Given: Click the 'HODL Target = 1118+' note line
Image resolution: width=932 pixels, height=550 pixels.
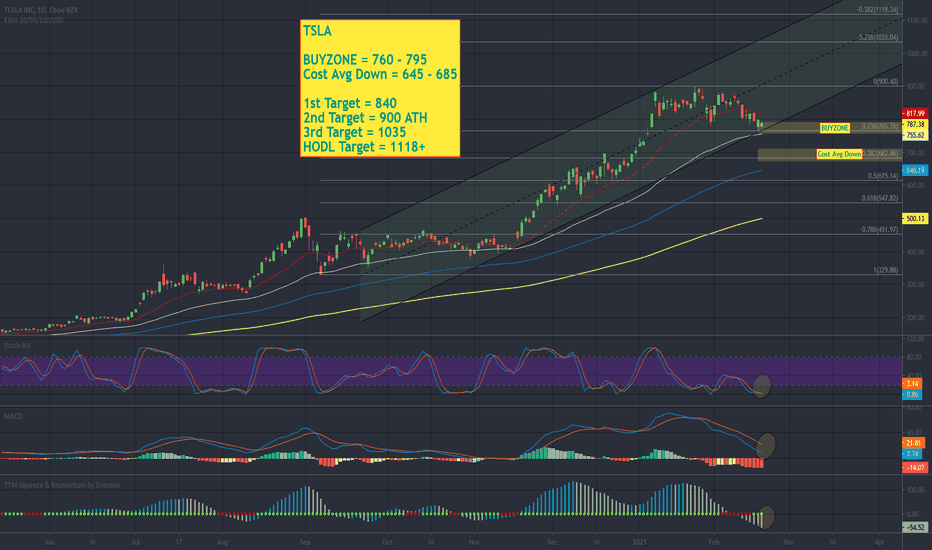Looking at the screenshot, I should point(364,147).
